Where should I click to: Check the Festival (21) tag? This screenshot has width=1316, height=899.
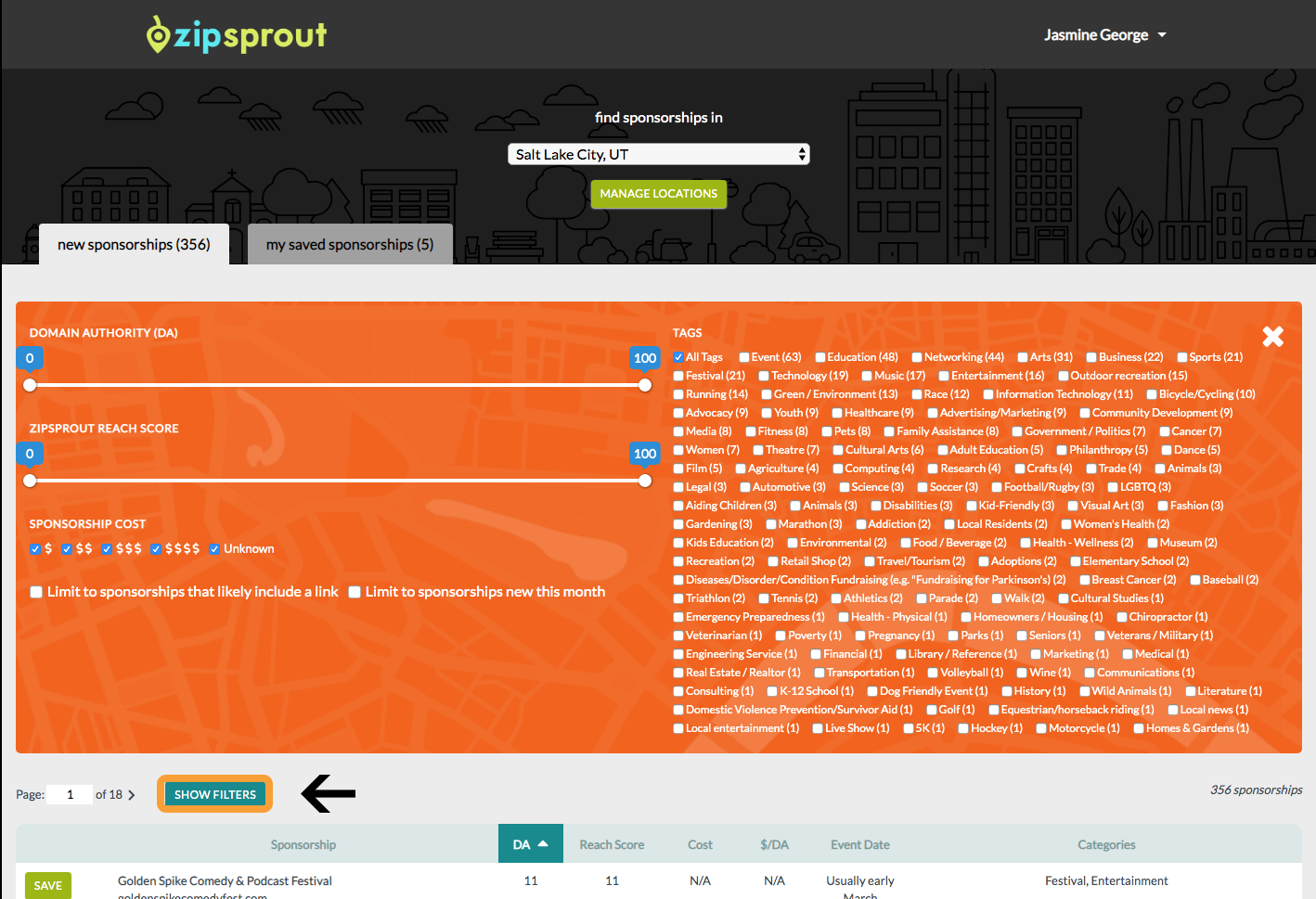[x=678, y=376]
